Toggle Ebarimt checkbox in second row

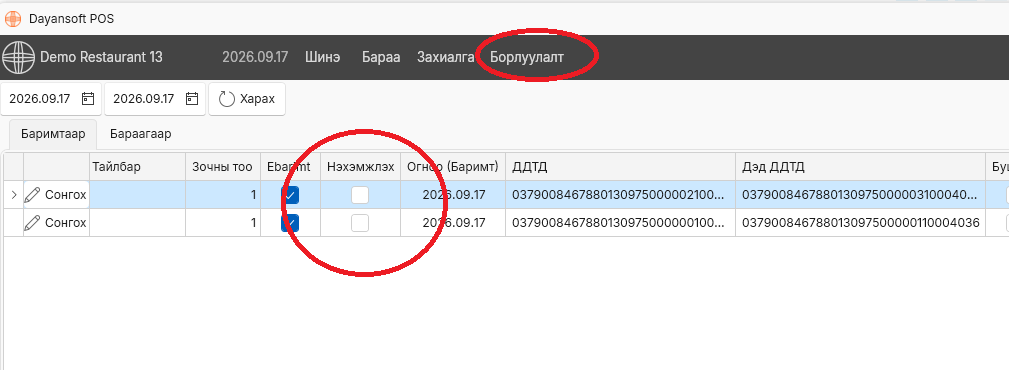click(291, 223)
